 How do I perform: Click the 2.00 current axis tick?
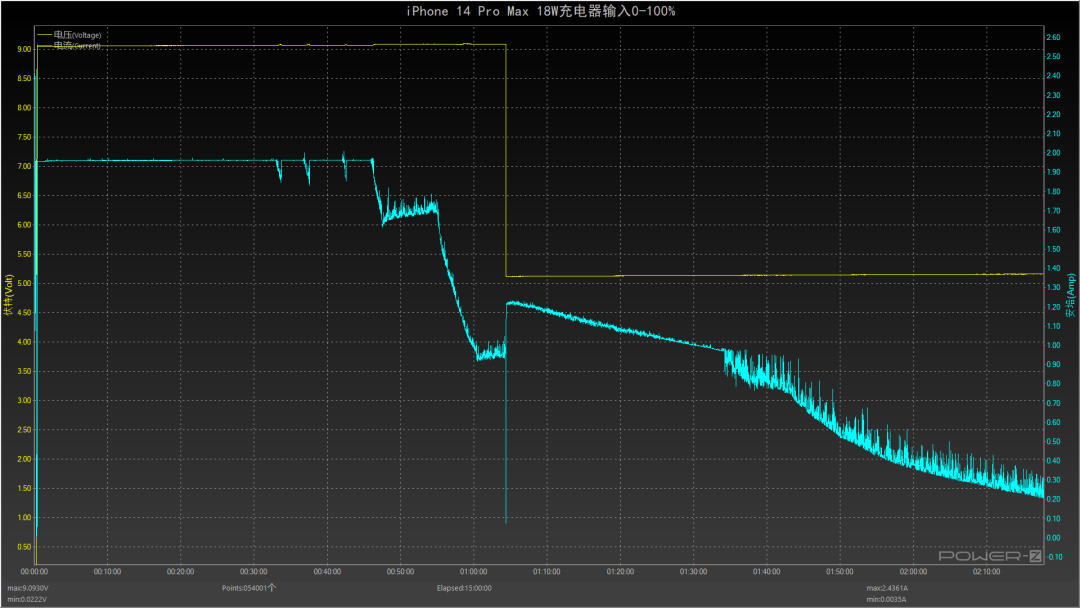(1053, 153)
